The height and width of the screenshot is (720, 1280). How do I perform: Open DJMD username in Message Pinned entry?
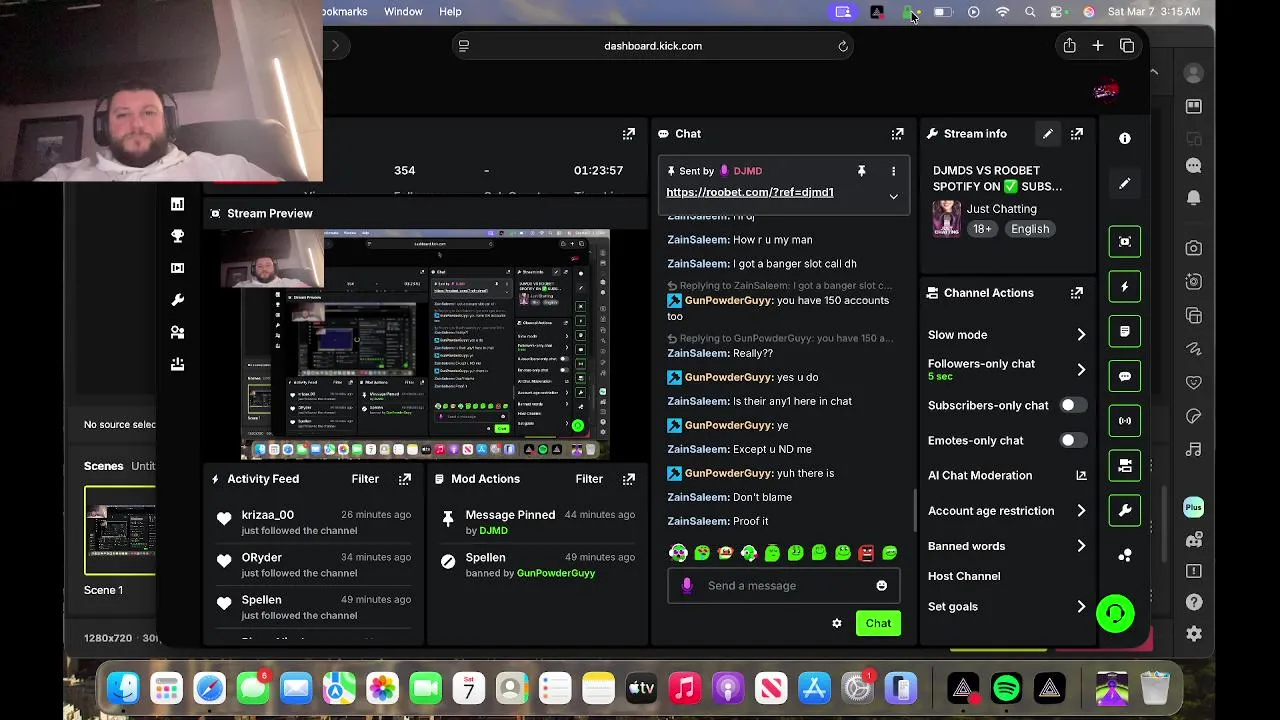(x=493, y=531)
